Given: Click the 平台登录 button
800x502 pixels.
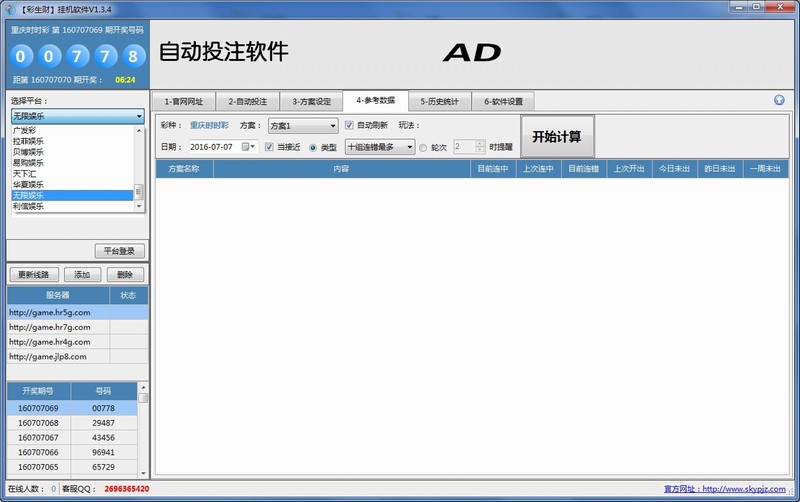Looking at the screenshot, I should tap(120, 251).
